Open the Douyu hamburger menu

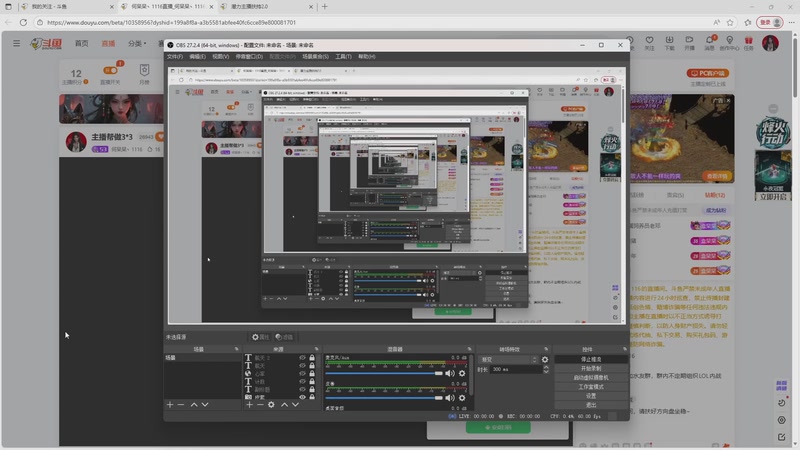pyautogui.click(x=16, y=43)
